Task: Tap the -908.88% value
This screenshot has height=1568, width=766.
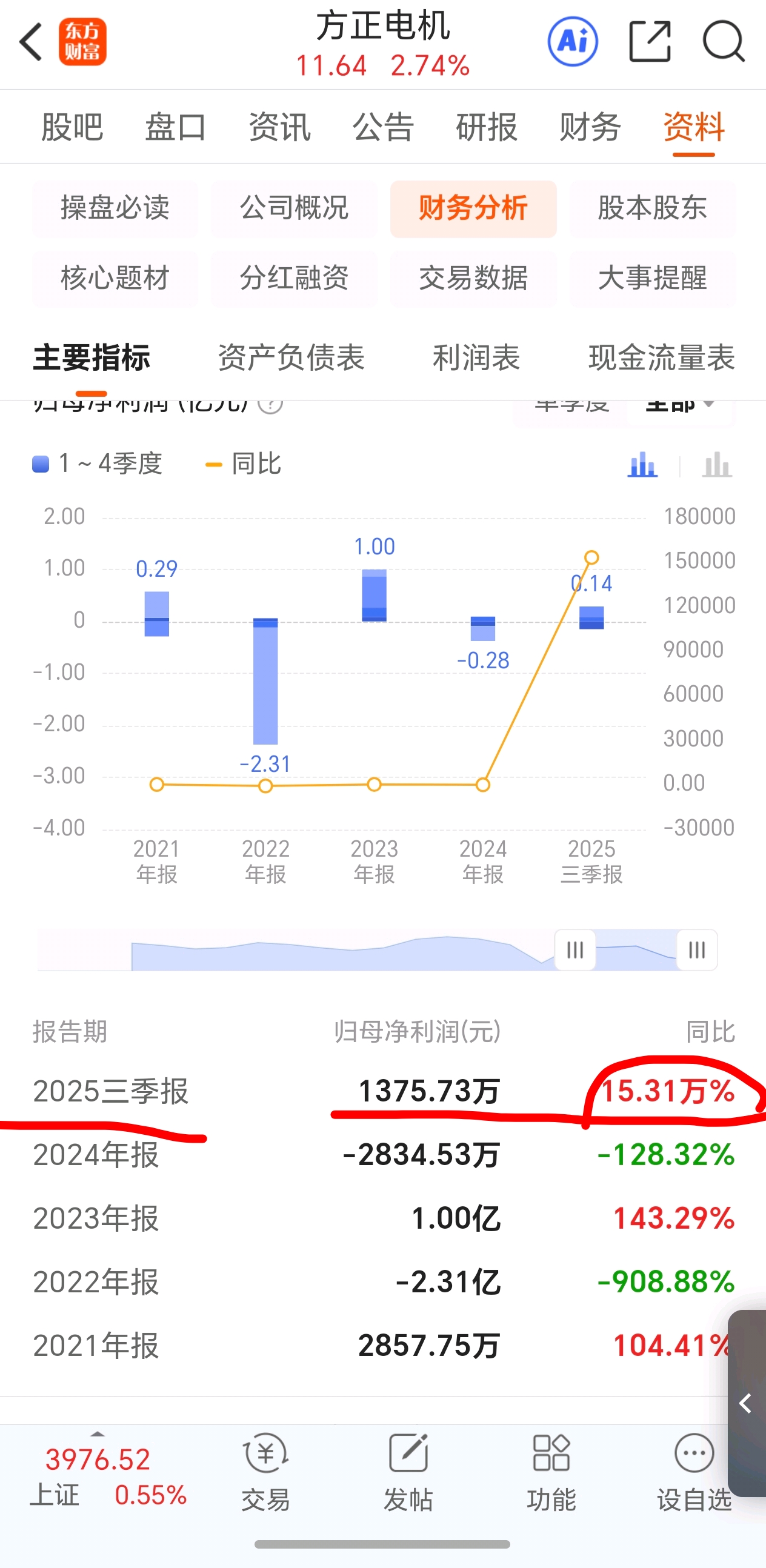Action: click(x=666, y=1281)
